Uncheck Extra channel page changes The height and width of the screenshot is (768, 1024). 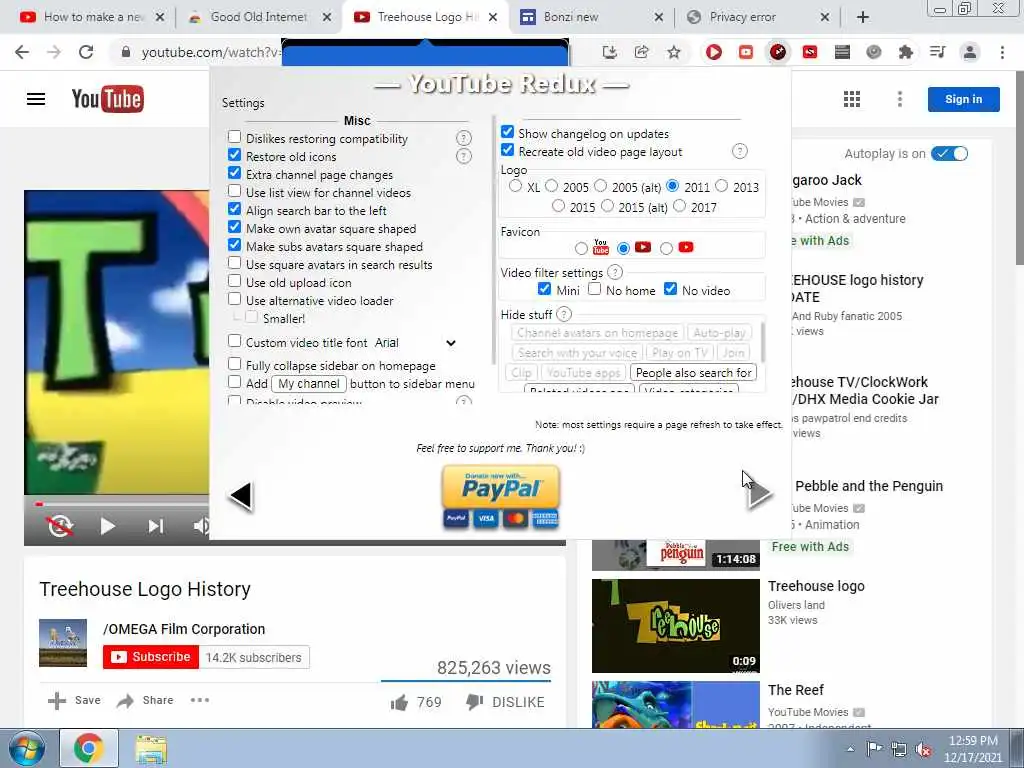point(234,173)
